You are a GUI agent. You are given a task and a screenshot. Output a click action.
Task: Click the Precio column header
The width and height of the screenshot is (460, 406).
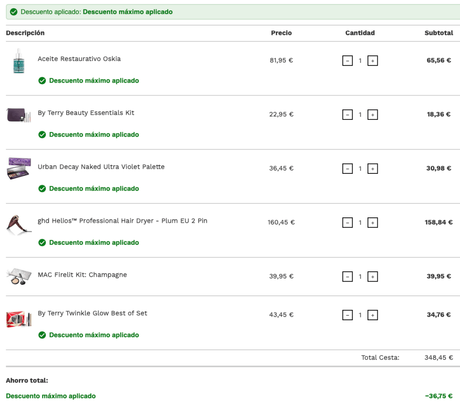click(x=281, y=33)
